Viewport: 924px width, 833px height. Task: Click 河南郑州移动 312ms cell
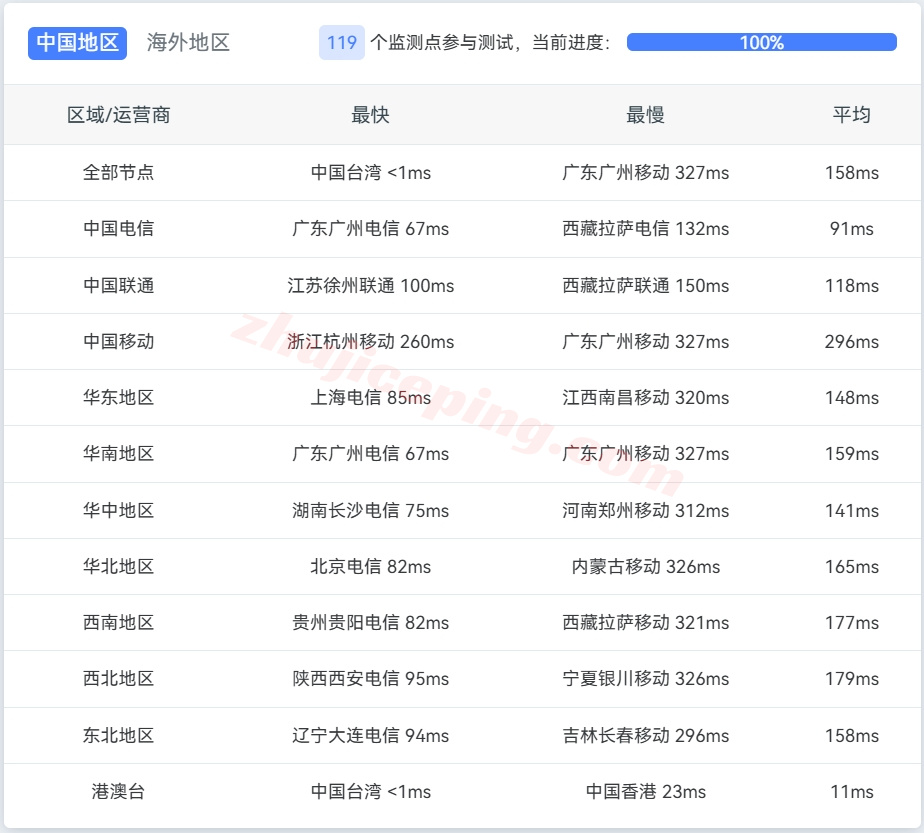click(x=646, y=511)
